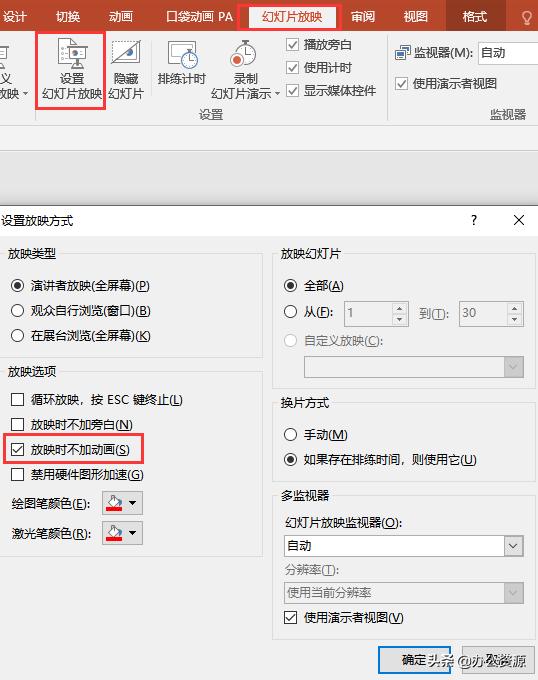
Task: Toggle 使用计时 checkbox in ribbon
Action: [293, 68]
